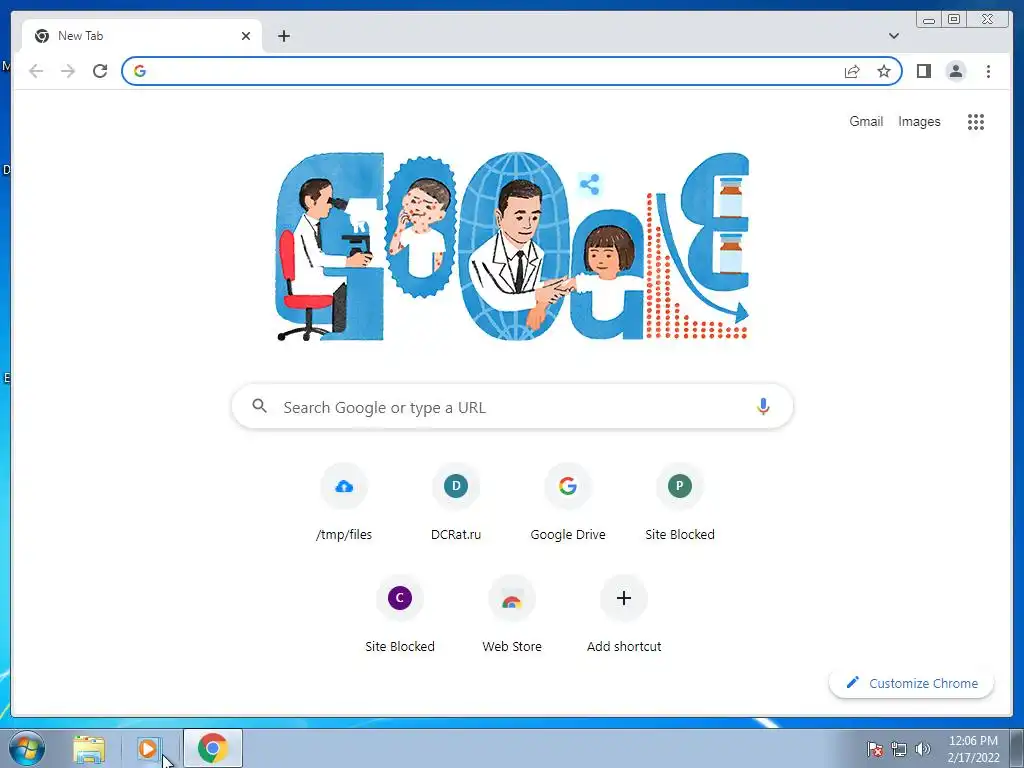Go forward with the Forward arrow
Viewport: 1024px width, 768px height.
coord(68,71)
